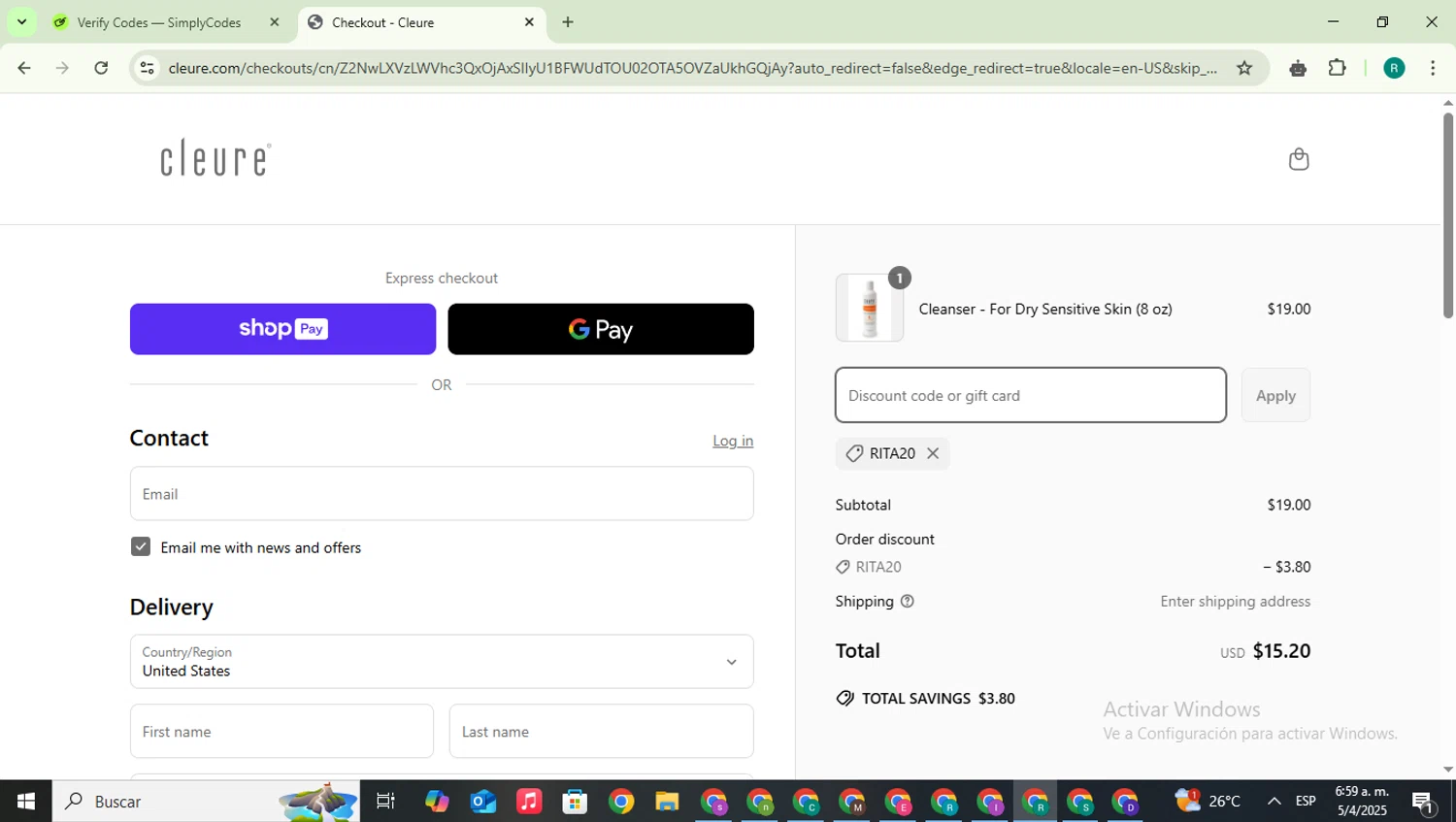The width and height of the screenshot is (1456, 822).
Task: Open the first Google Chrome taskbar icon
Action: (x=621, y=802)
